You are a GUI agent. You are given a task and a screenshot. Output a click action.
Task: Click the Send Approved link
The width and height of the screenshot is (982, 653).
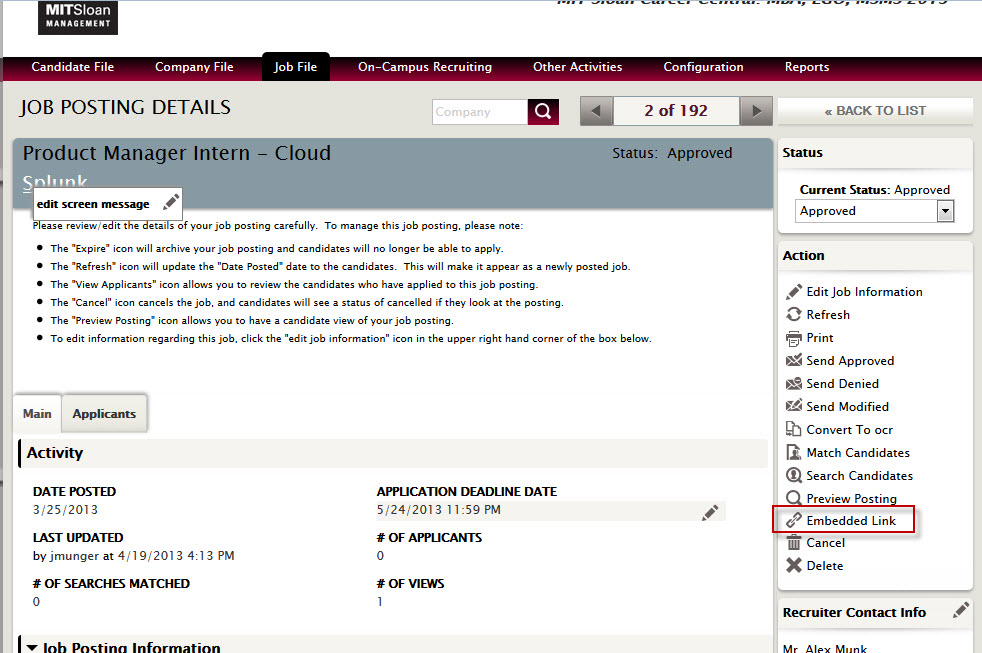(x=850, y=361)
